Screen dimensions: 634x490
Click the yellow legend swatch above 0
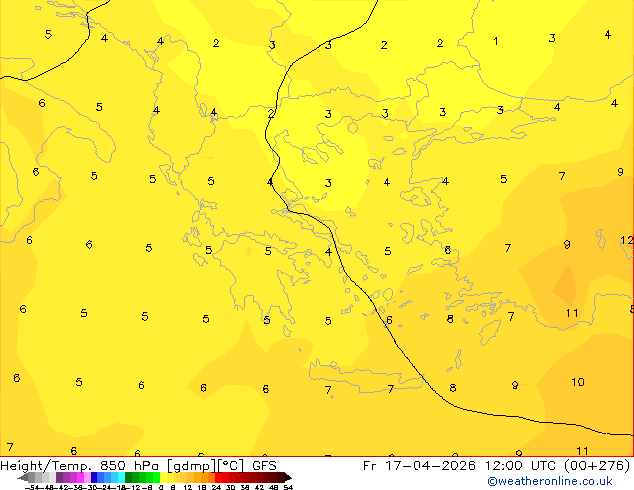coord(163,477)
